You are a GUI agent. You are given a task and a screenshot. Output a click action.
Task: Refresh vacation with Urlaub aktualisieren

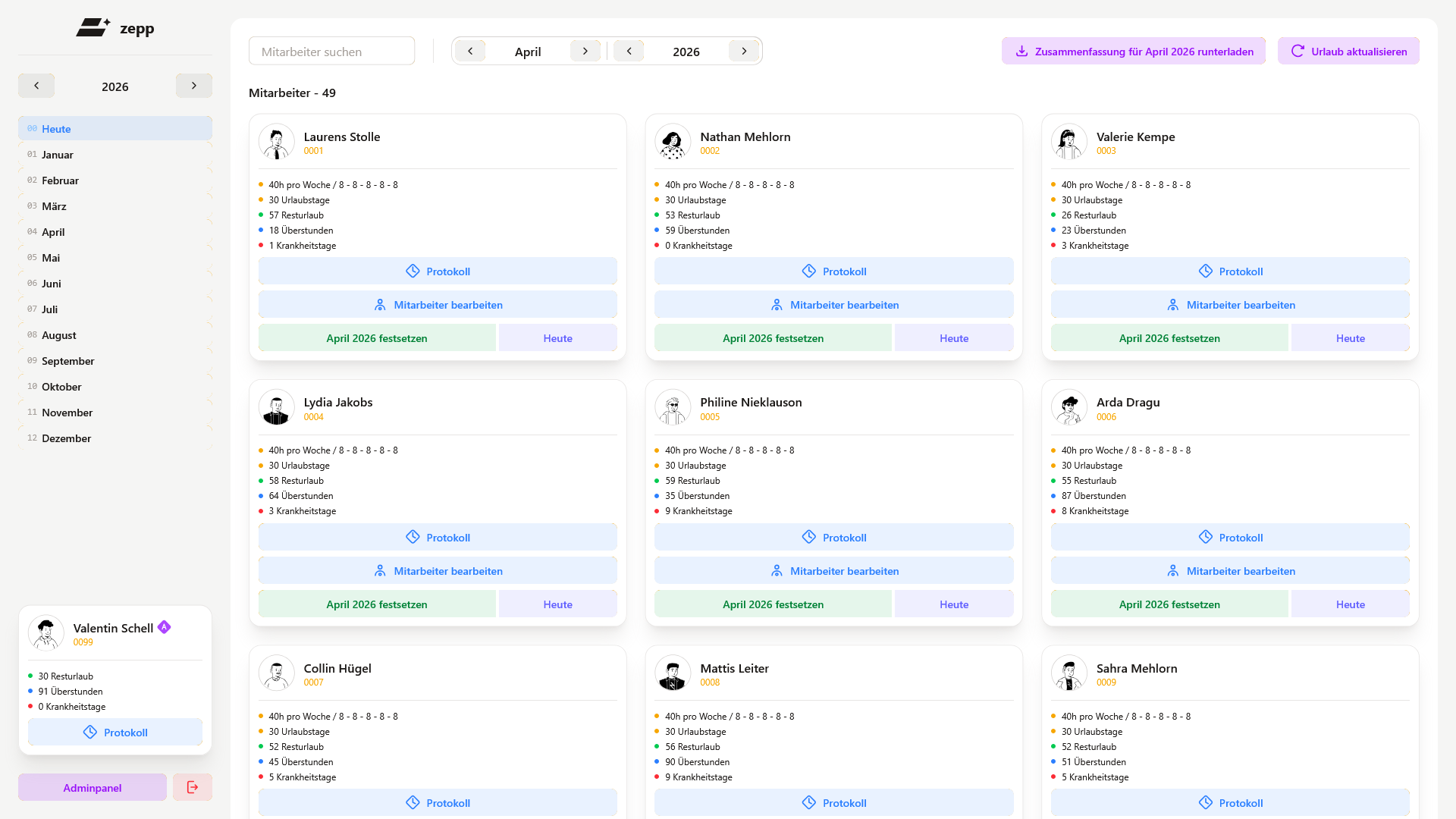1348,52
